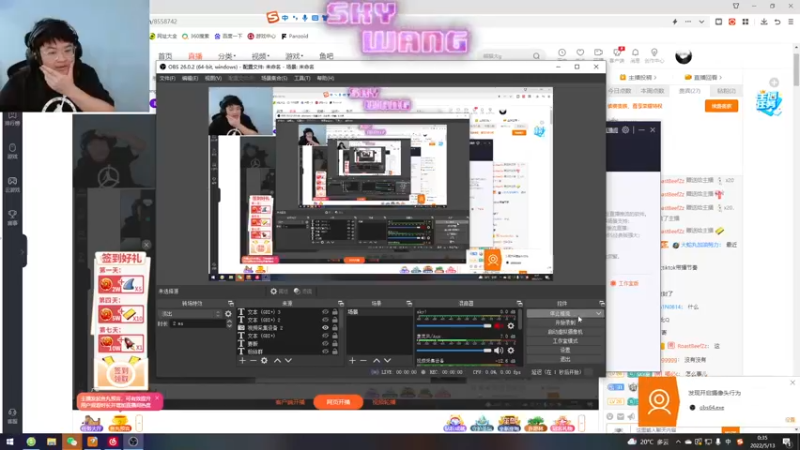Hide the 视频采集设备 2 source

tap(325, 328)
